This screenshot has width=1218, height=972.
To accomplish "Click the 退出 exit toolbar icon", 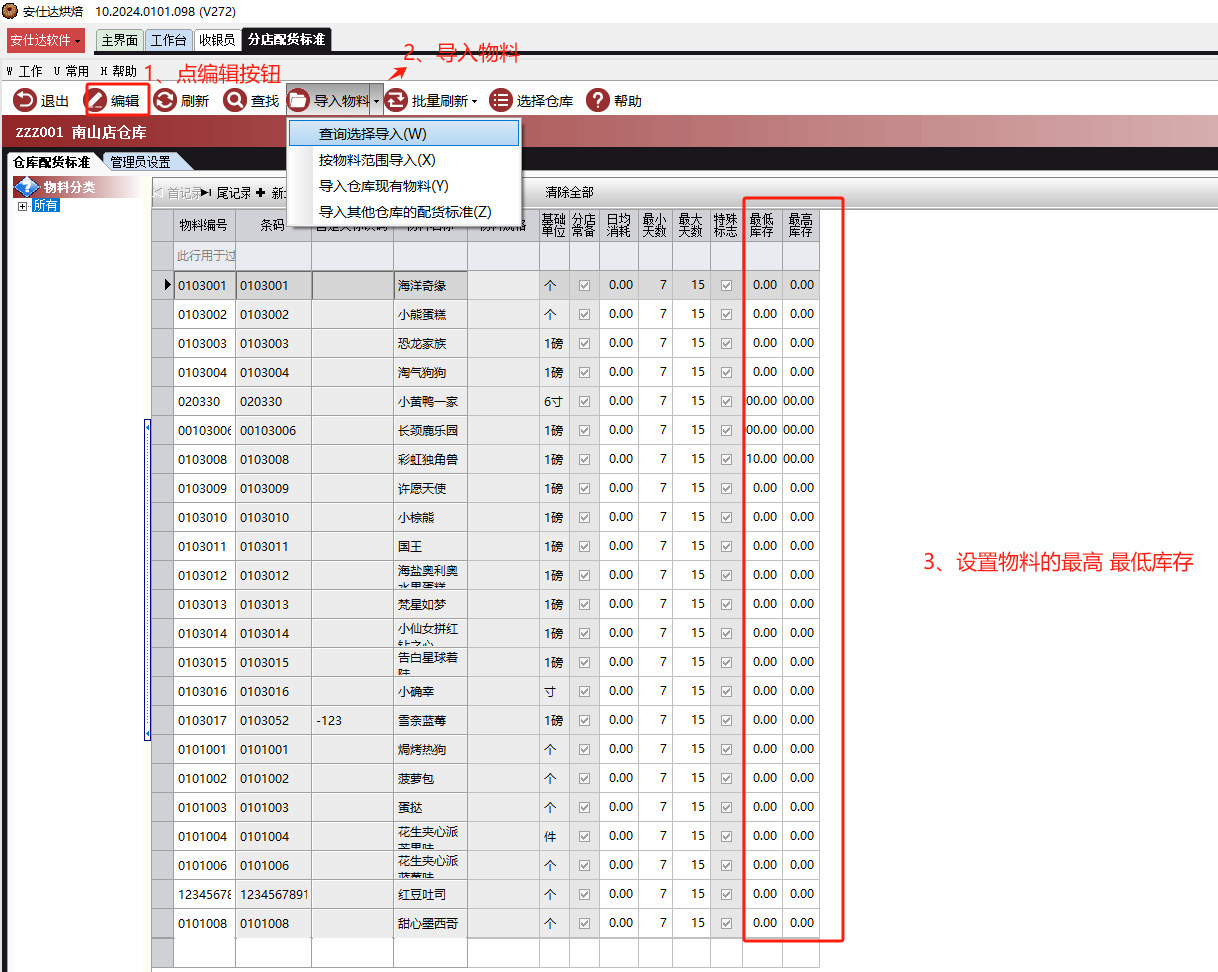I will pyautogui.click(x=24, y=100).
